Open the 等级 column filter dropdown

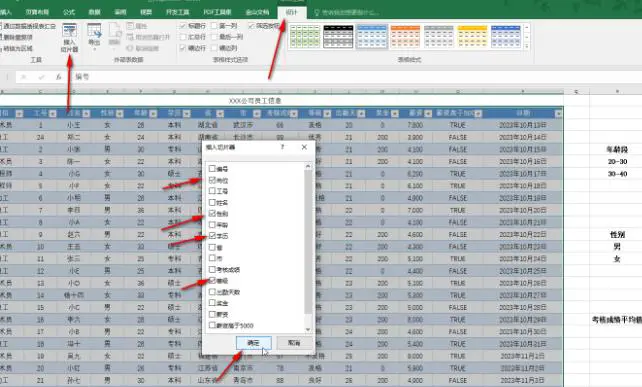click(x=327, y=113)
